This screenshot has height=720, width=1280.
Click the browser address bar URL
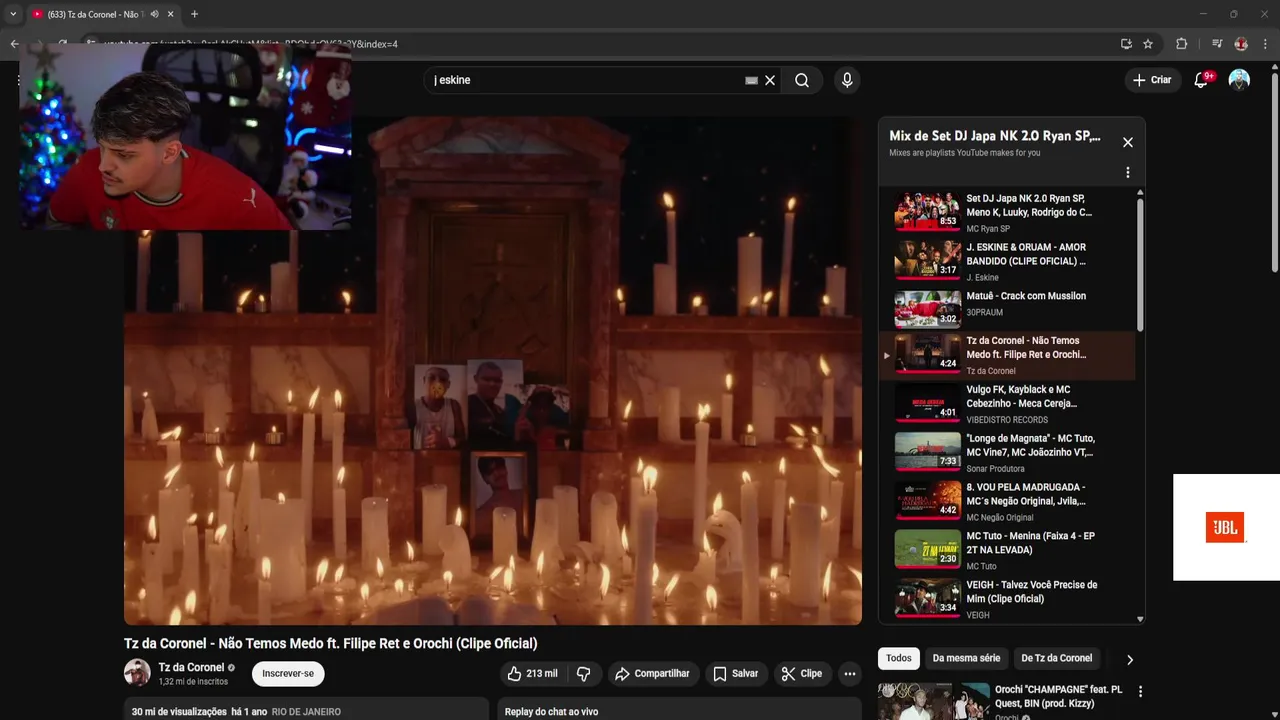tap(250, 44)
